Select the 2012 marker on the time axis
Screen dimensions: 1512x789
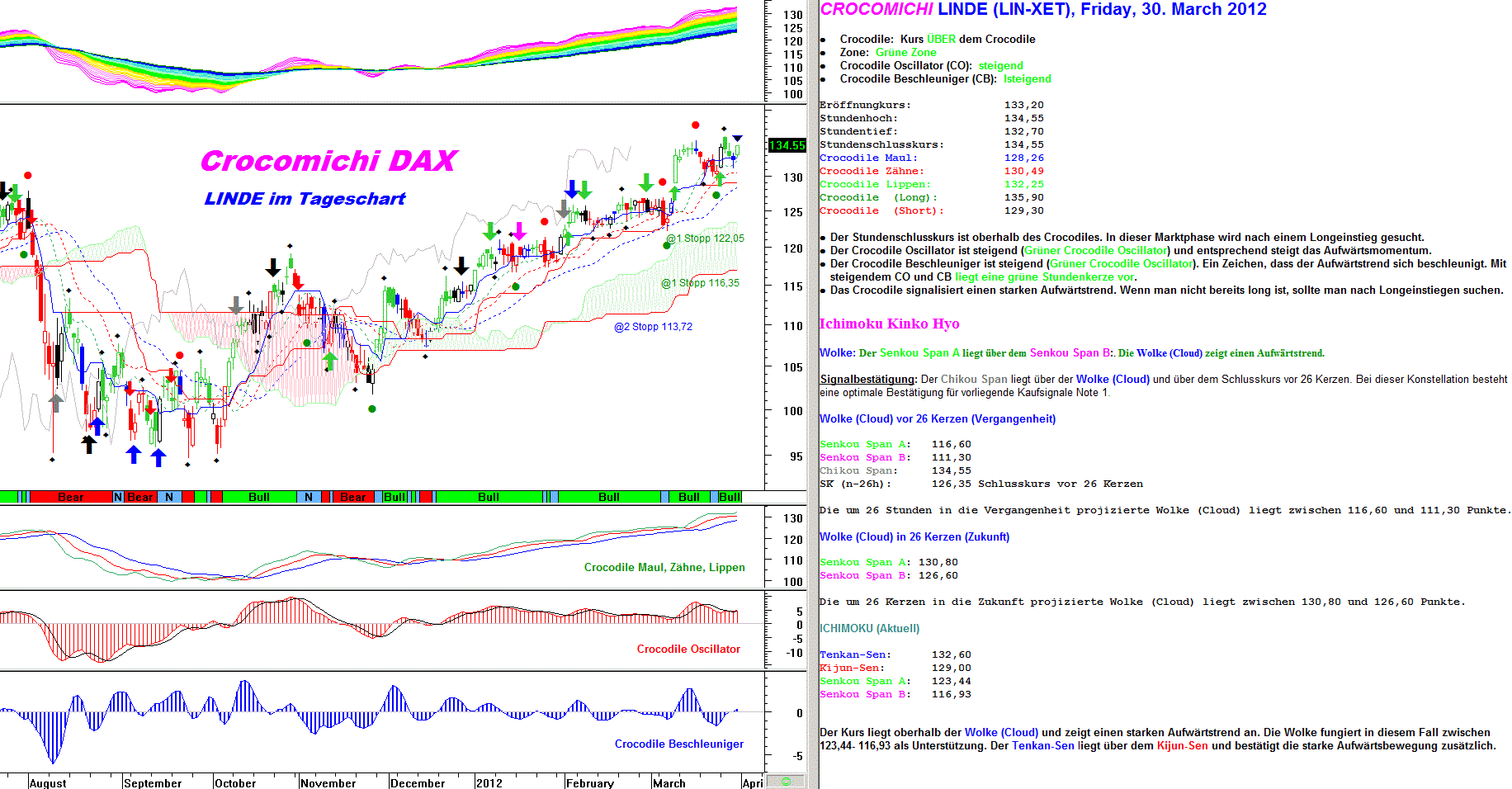pos(489,782)
